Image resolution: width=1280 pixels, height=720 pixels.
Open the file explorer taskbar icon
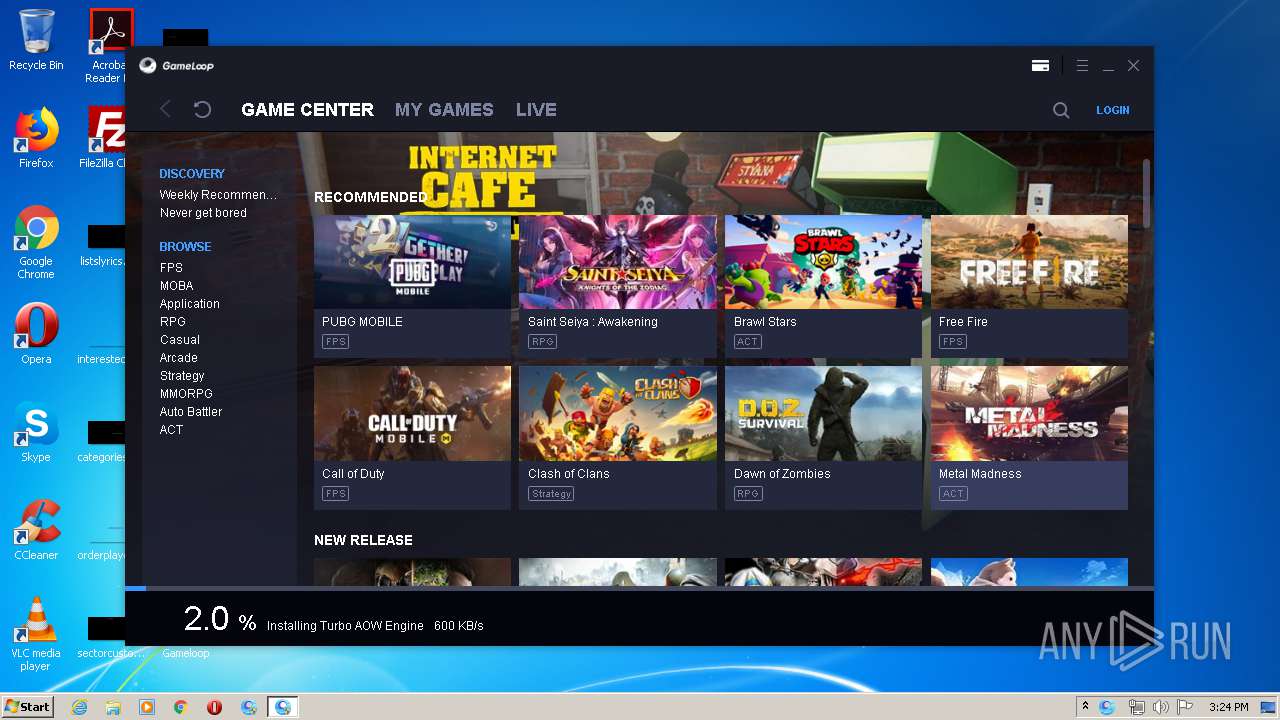pos(113,707)
